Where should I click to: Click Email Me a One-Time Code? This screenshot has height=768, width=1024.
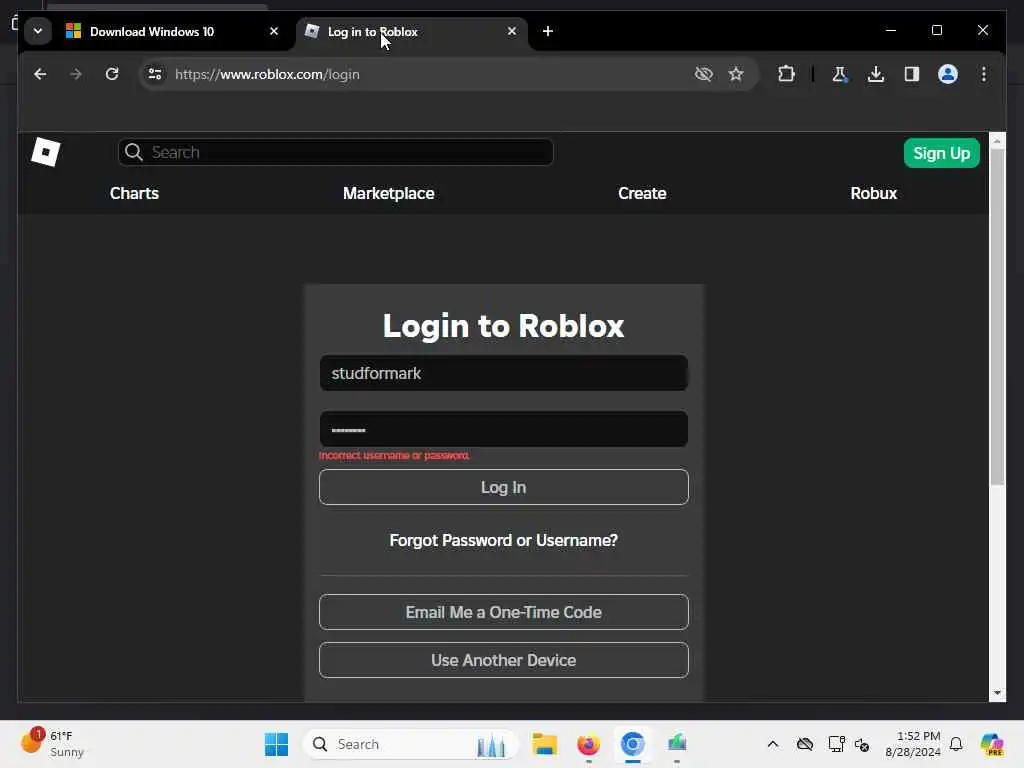tap(504, 613)
